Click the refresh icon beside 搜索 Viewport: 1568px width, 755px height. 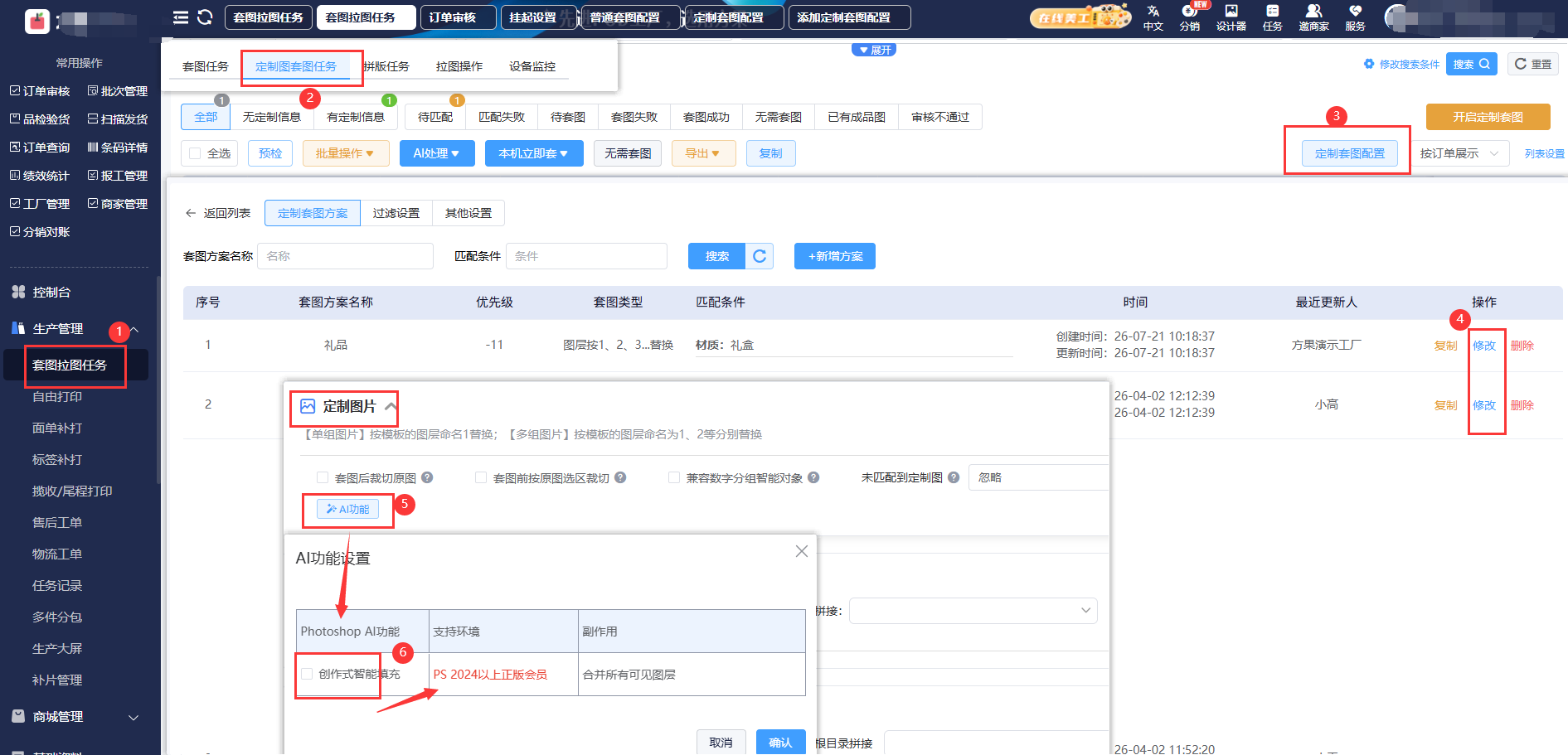click(760, 256)
